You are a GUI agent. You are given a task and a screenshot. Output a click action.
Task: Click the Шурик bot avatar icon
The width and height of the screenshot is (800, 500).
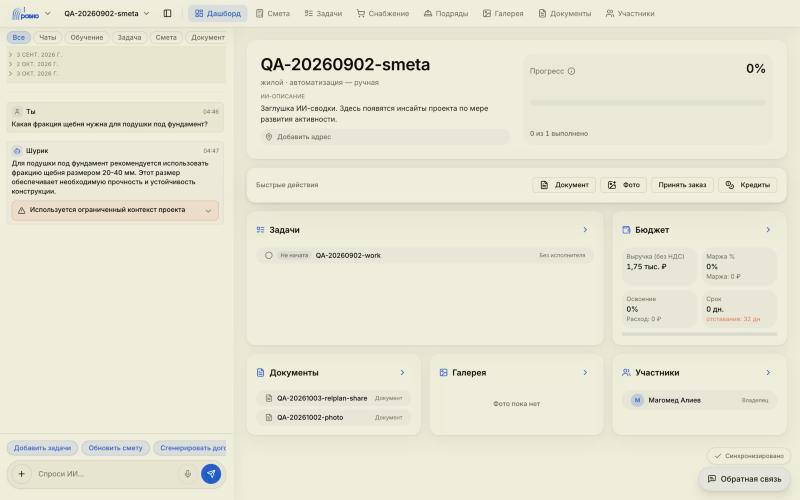(17, 151)
